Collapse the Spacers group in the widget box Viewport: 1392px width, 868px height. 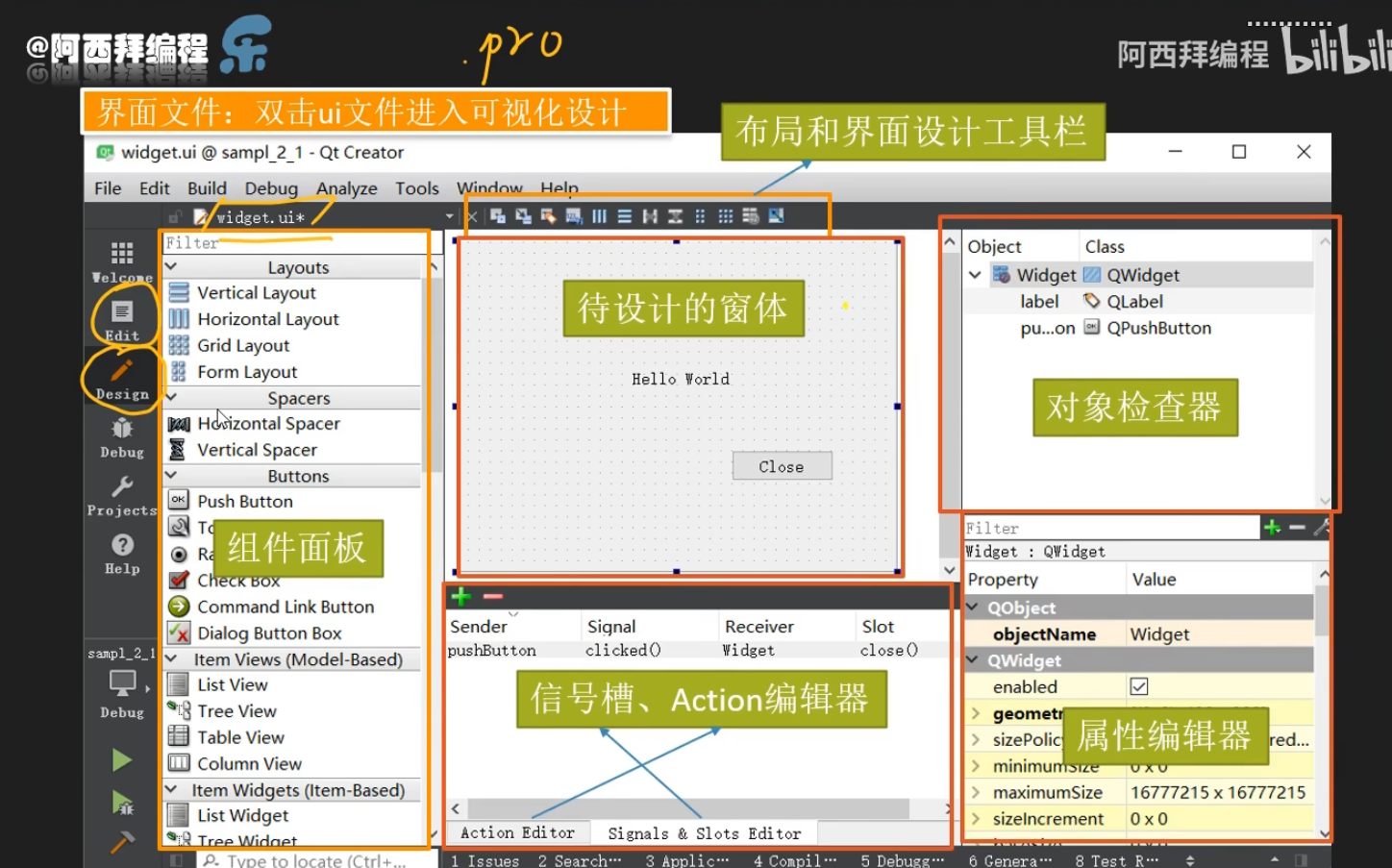171,396
